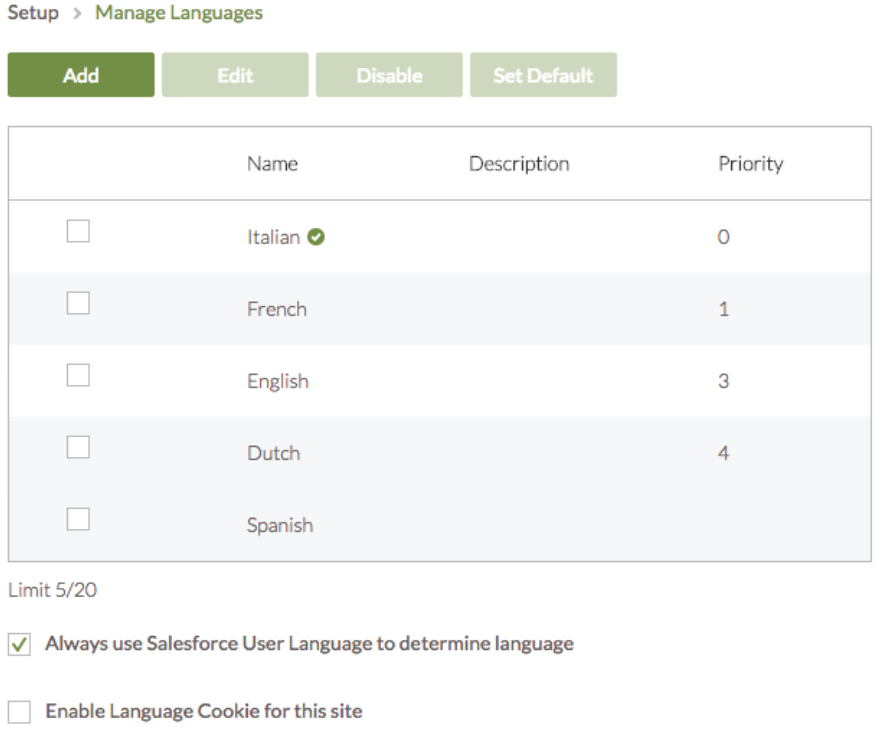Click the green default checkmark beside Italian
The width and height of the screenshot is (888, 734).
316,237
